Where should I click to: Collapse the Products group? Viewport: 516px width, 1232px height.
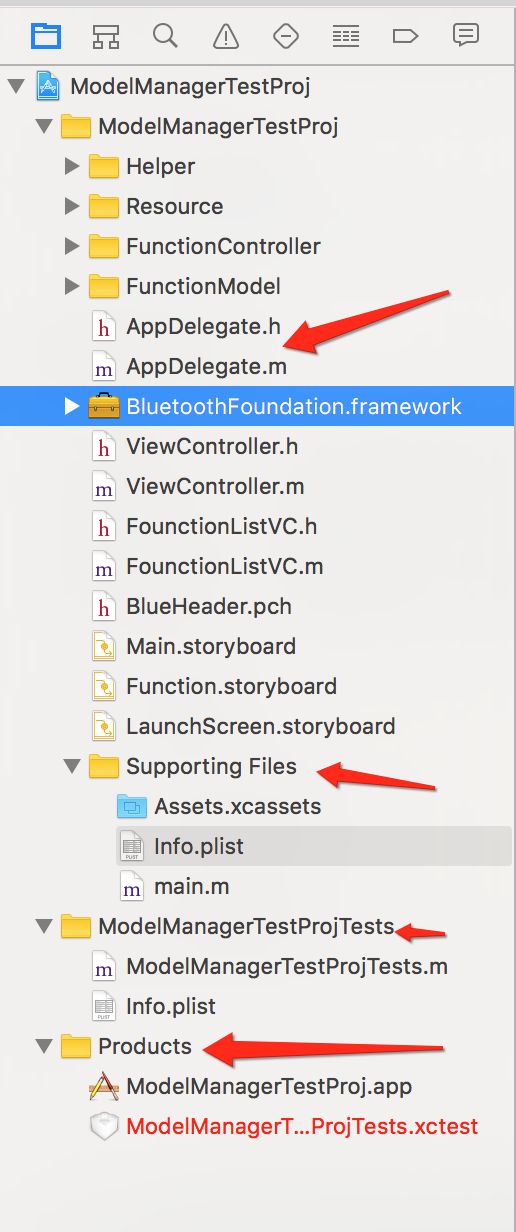[43, 1046]
